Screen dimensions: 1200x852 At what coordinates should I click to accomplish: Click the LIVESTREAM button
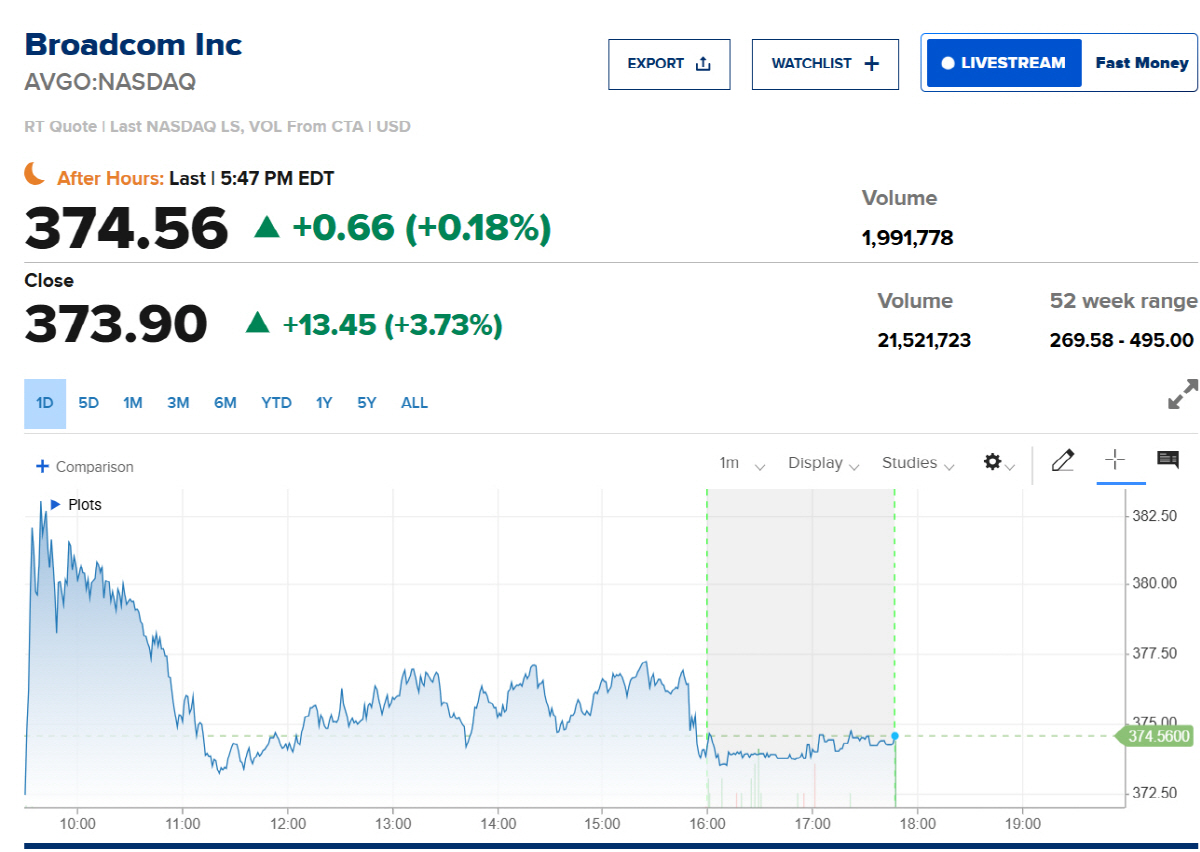(1004, 63)
